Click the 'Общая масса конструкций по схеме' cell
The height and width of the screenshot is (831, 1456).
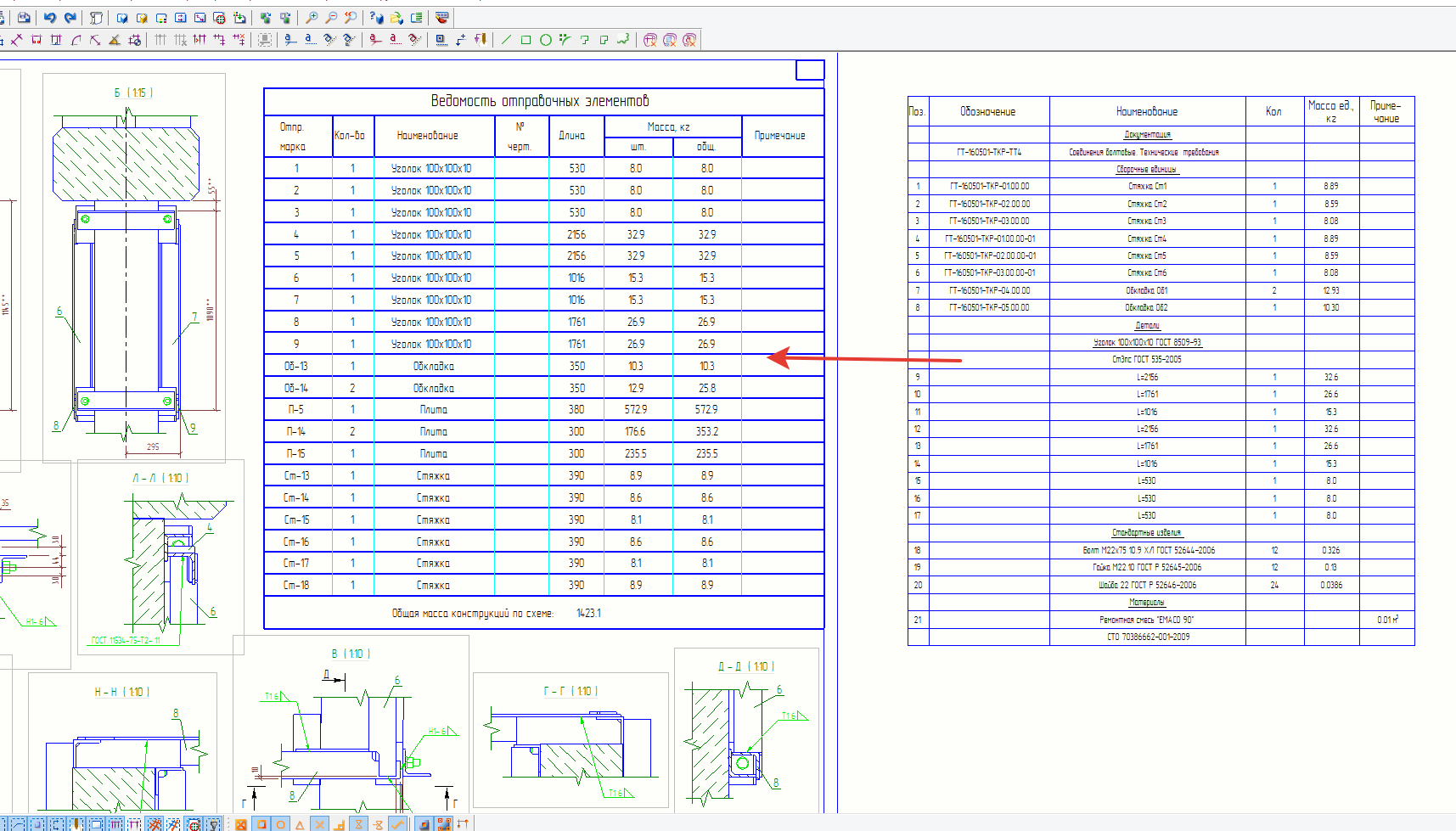coord(473,613)
